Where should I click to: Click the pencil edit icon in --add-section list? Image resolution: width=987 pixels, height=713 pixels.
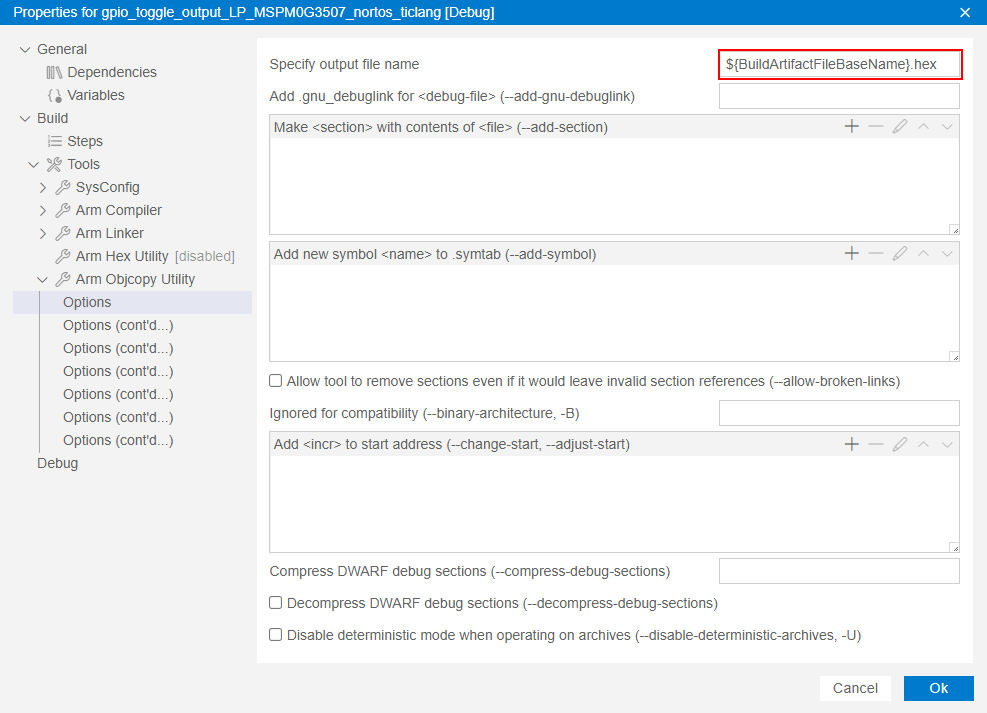point(900,127)
